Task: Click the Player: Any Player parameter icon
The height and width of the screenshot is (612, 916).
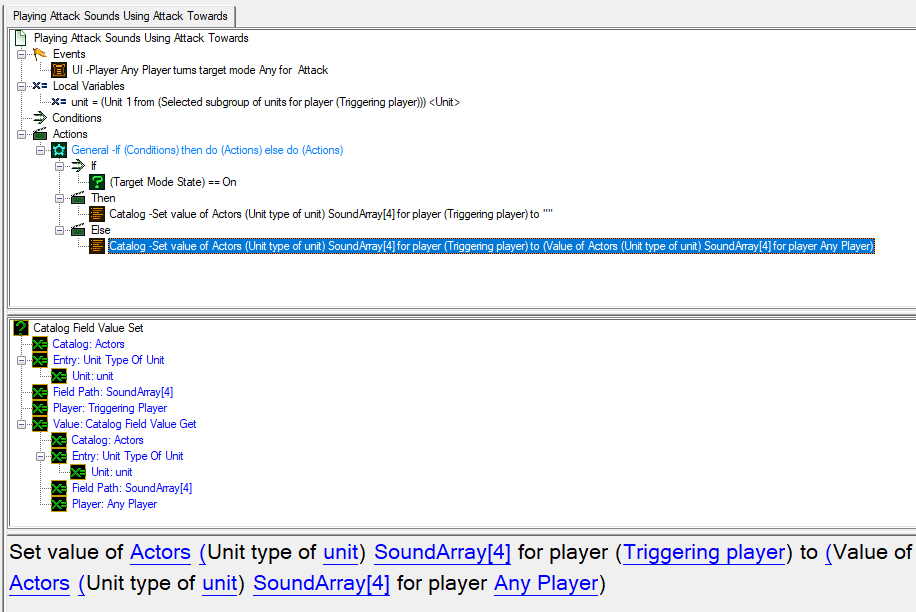Action: coord(58,504)
